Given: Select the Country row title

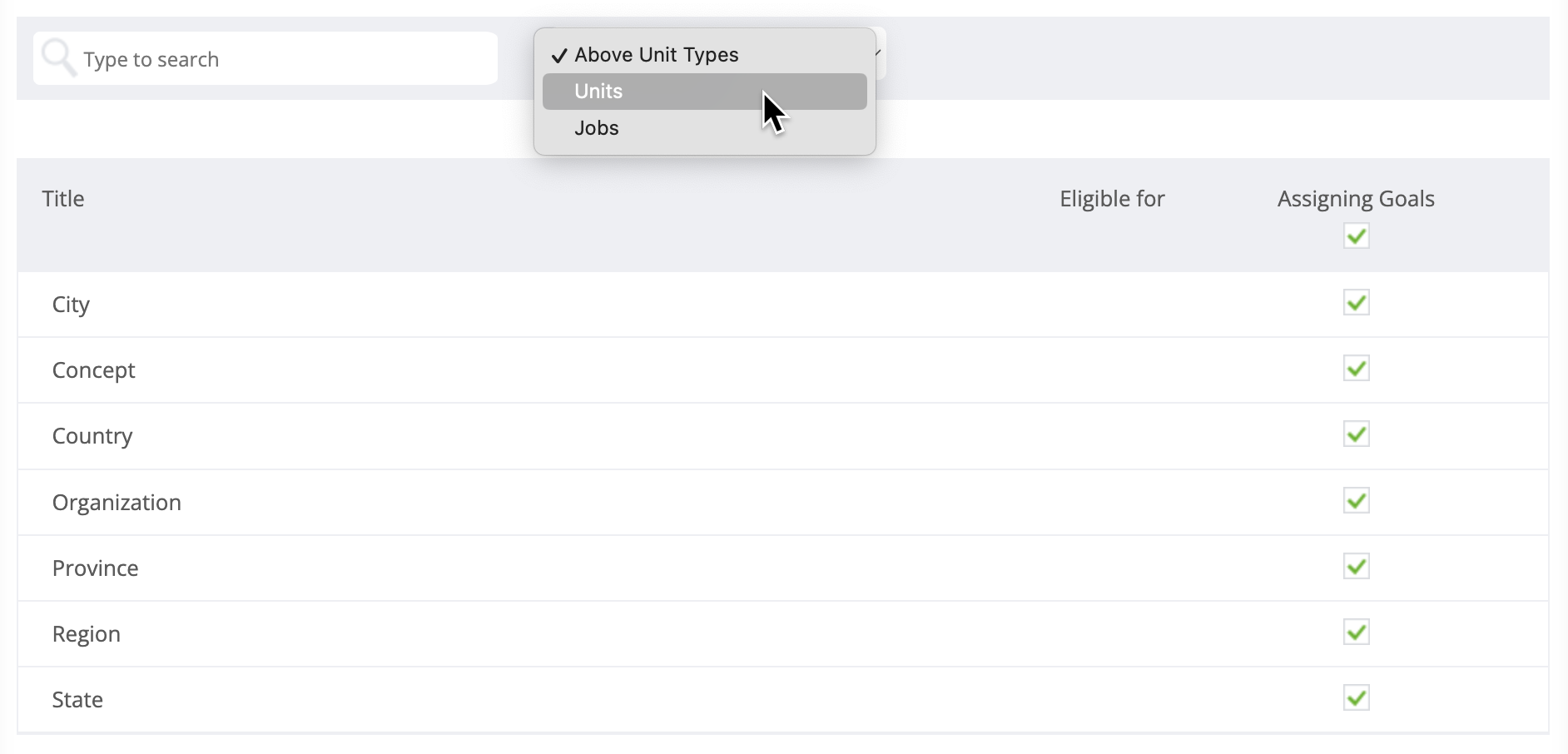Looking at the screenshot, I should tap(92, 436).
